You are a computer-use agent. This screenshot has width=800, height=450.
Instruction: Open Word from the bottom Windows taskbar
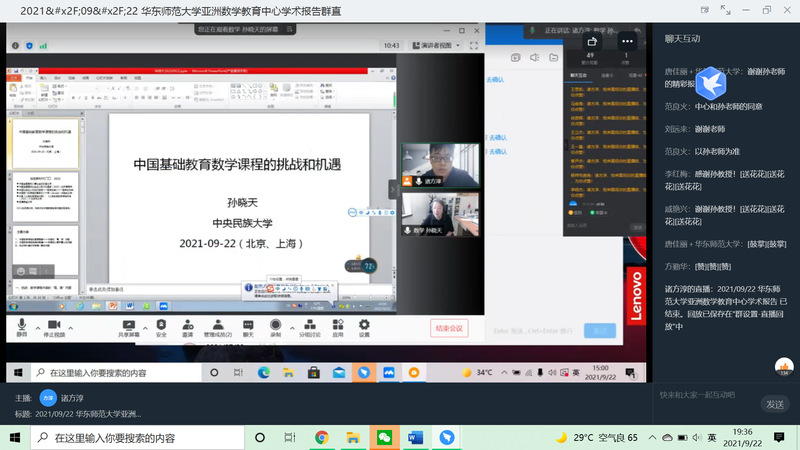point(415,437)
